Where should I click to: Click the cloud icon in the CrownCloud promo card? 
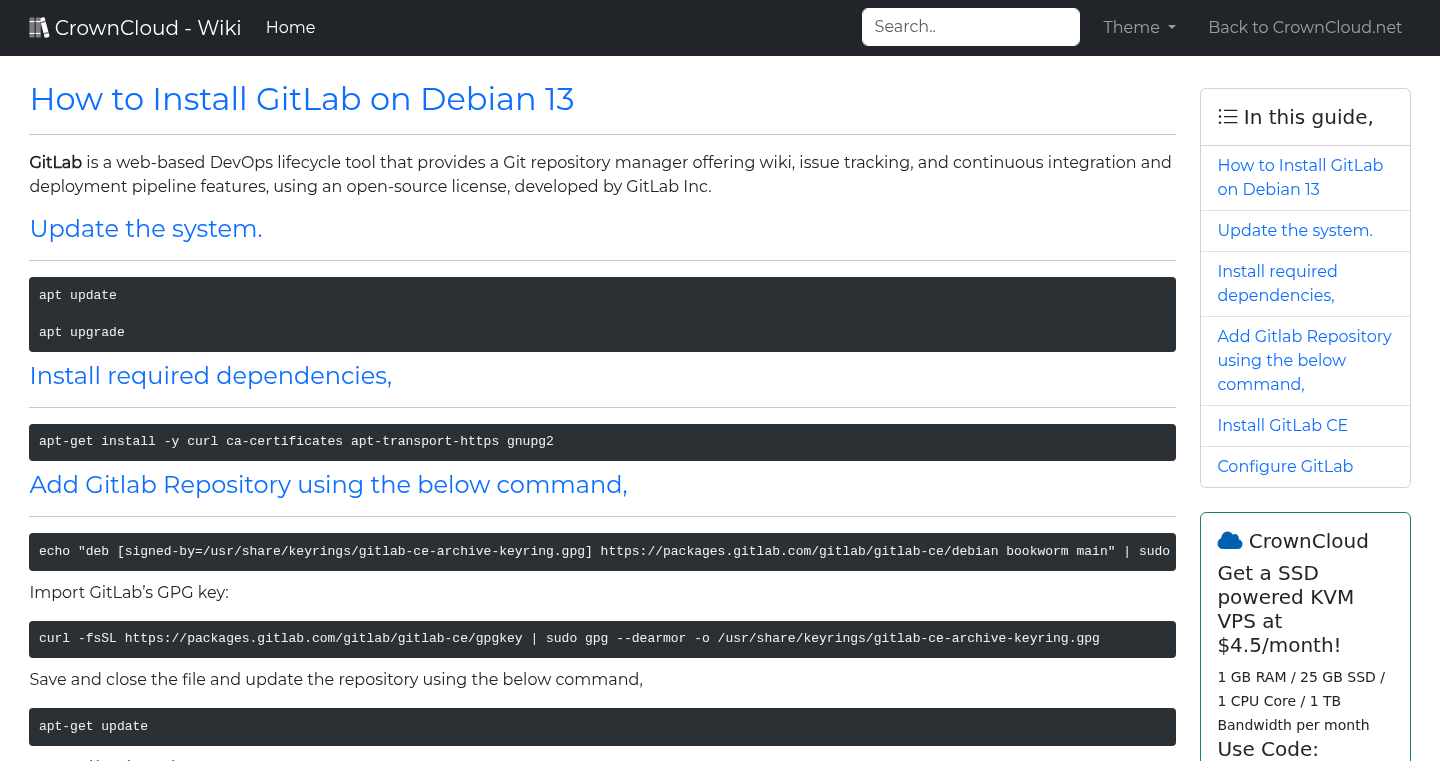pos(1229,540)
